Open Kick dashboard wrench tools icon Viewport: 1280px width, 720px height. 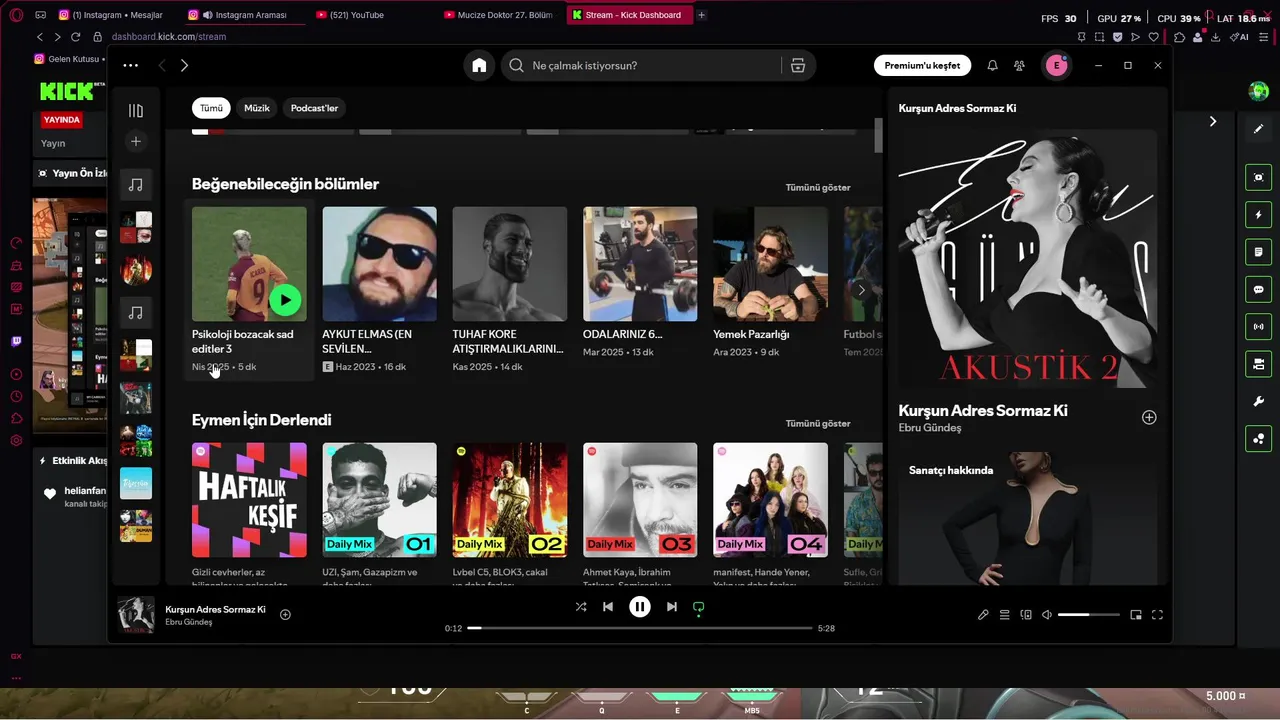1258,401
